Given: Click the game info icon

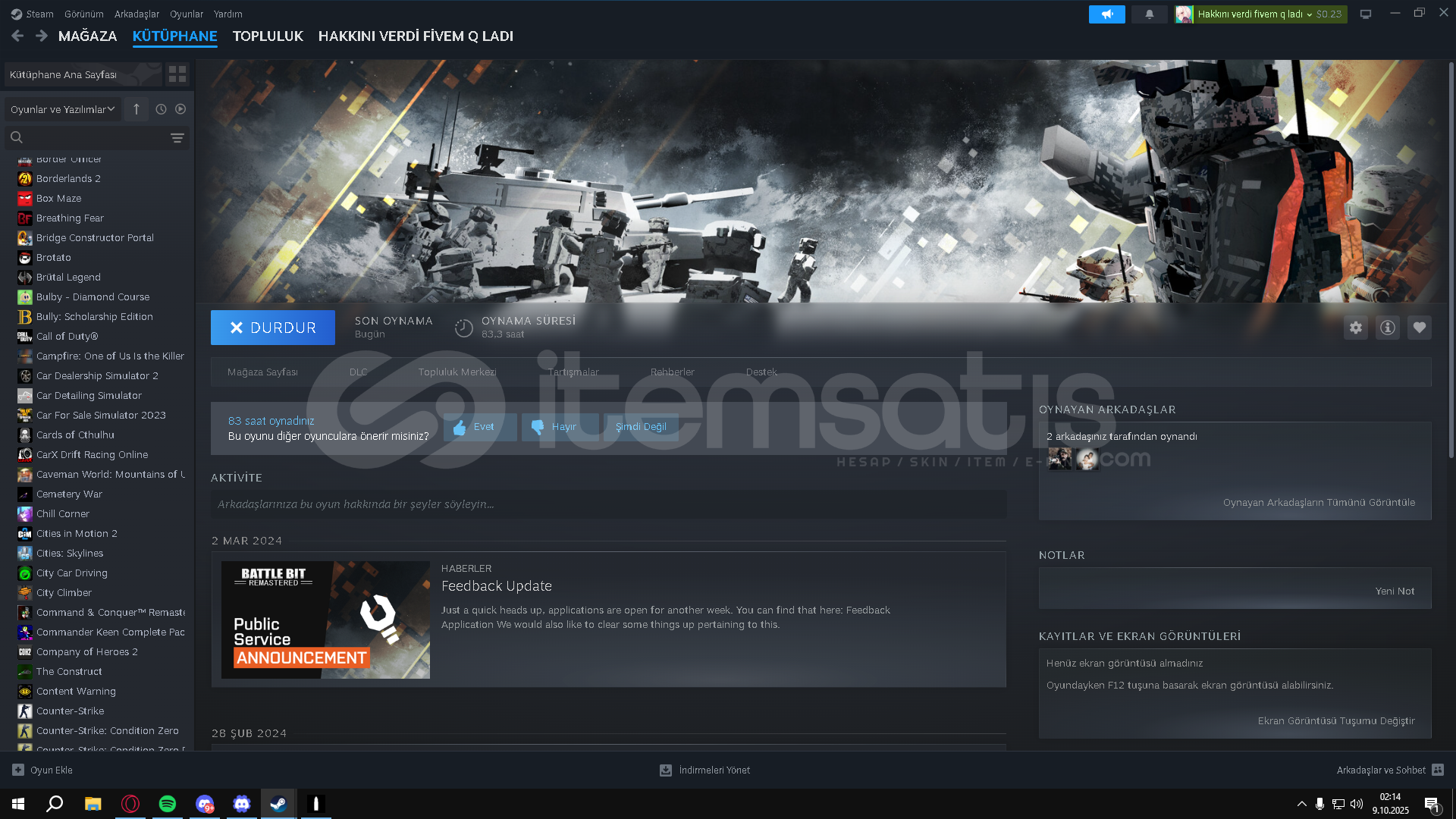Looking at the screenshot, I should 1387,328.
